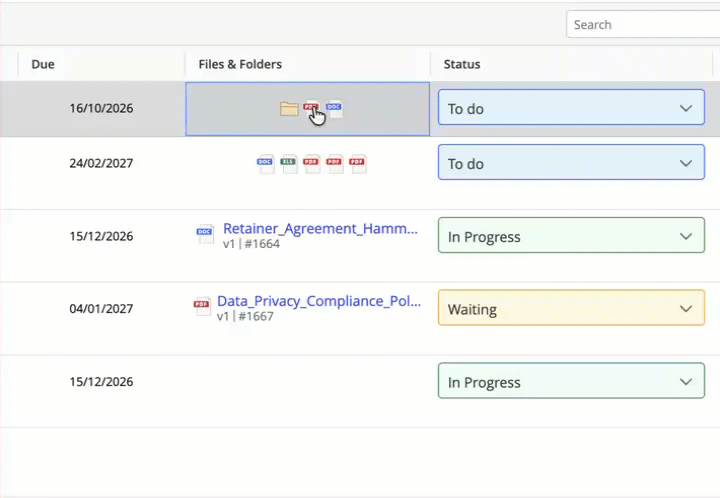
Task: Open In Progress dropdown in the row without files
Action: [x=571, y=381]
